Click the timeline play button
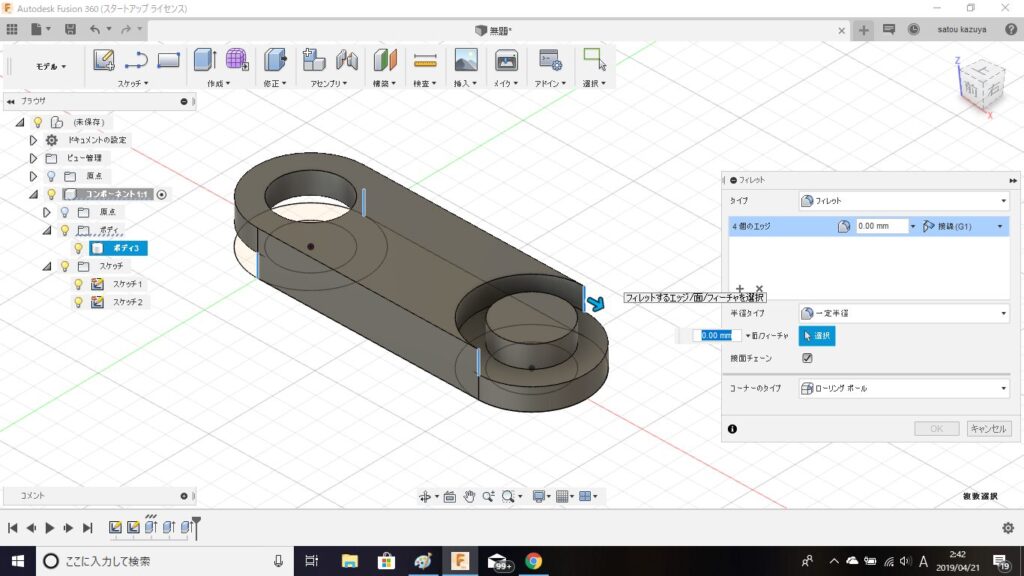This screenshot has width=1024, height=576. (50, 528)
